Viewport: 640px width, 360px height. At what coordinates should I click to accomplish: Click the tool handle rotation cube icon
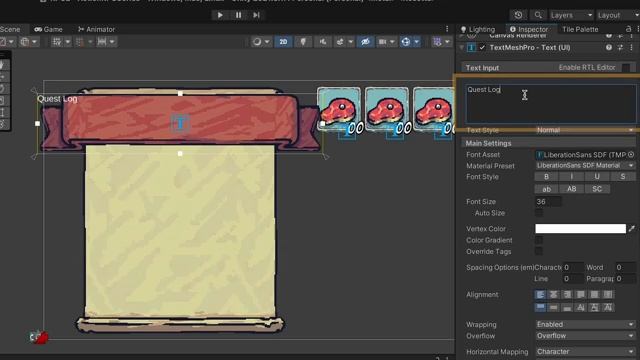(x=25, y=42)
